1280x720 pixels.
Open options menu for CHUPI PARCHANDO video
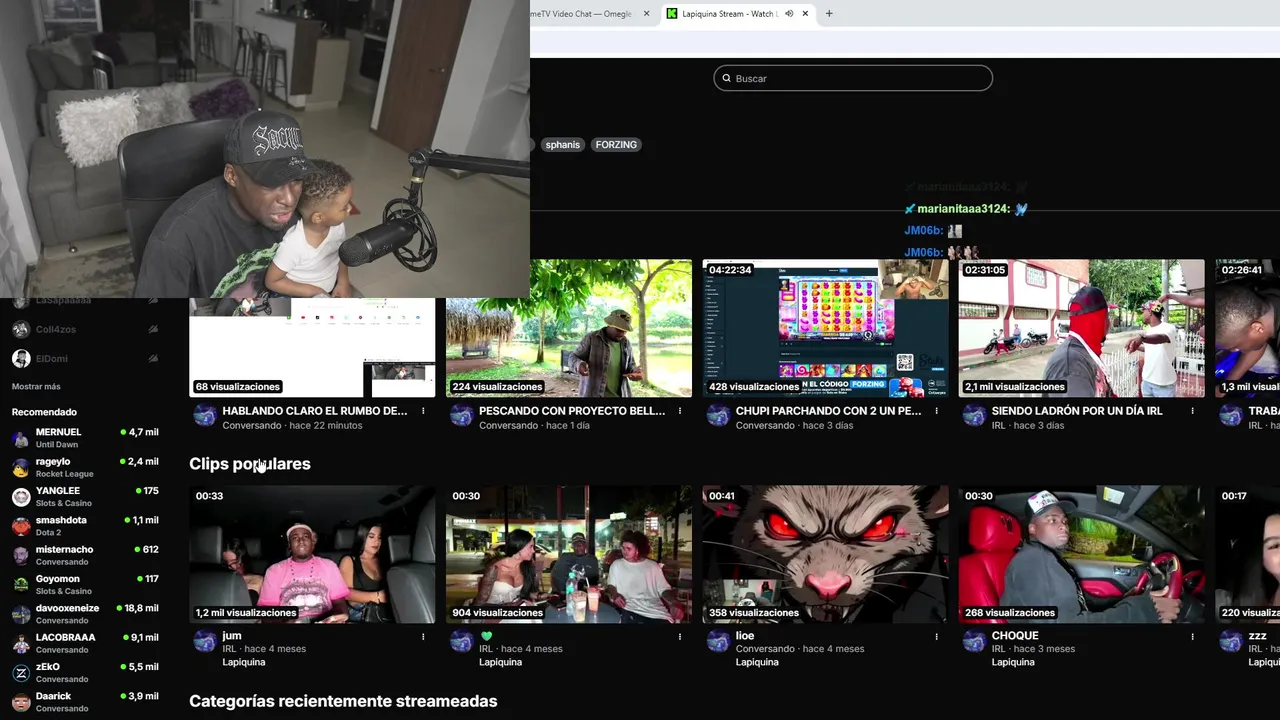(936, 411)
